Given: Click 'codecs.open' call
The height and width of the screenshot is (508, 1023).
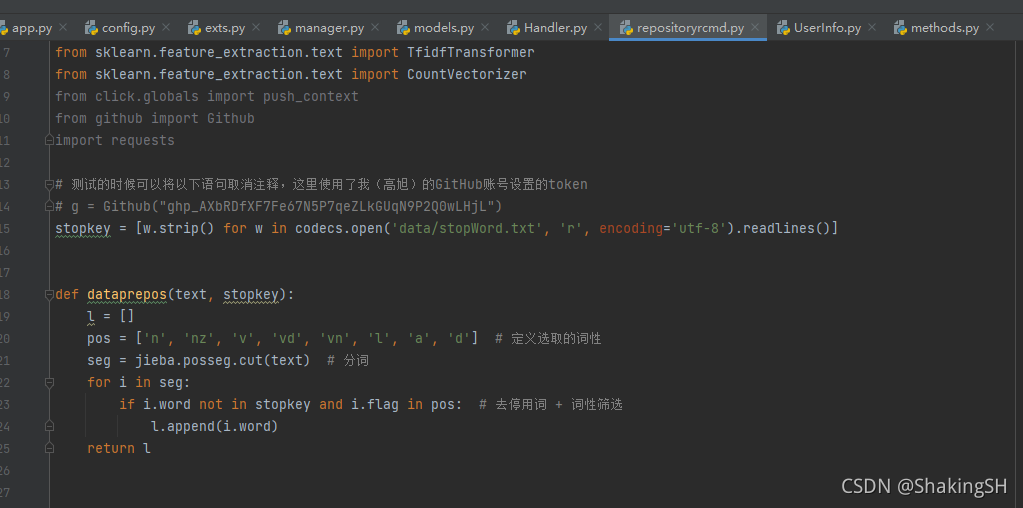Looking at the screenshot, I should (x=339, y=229).
